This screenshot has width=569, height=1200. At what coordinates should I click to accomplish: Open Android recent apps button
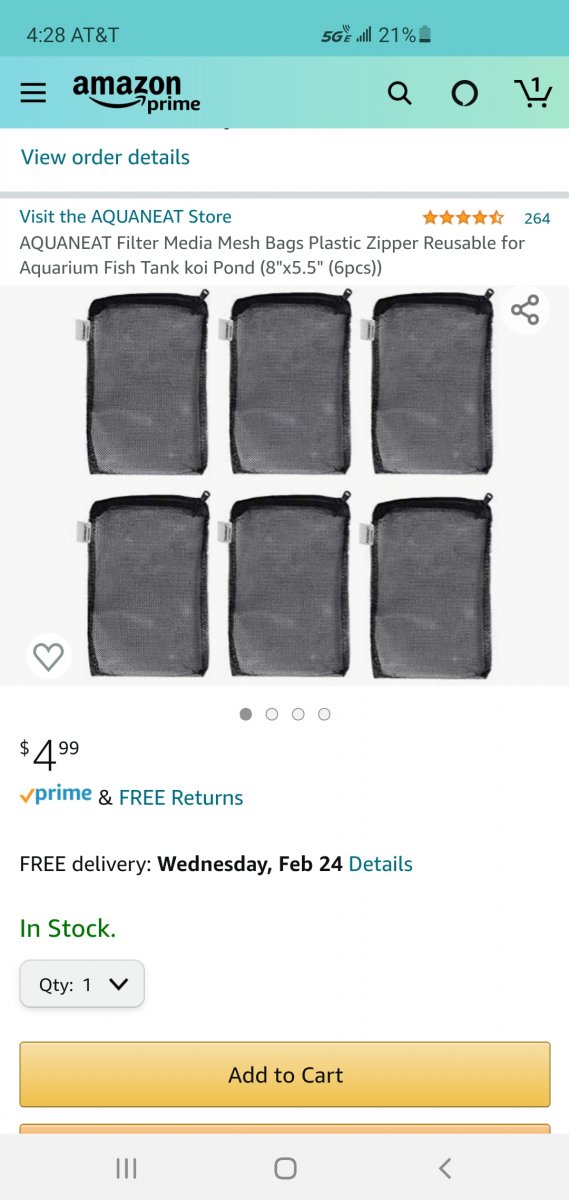click(x=126, y=1167)
